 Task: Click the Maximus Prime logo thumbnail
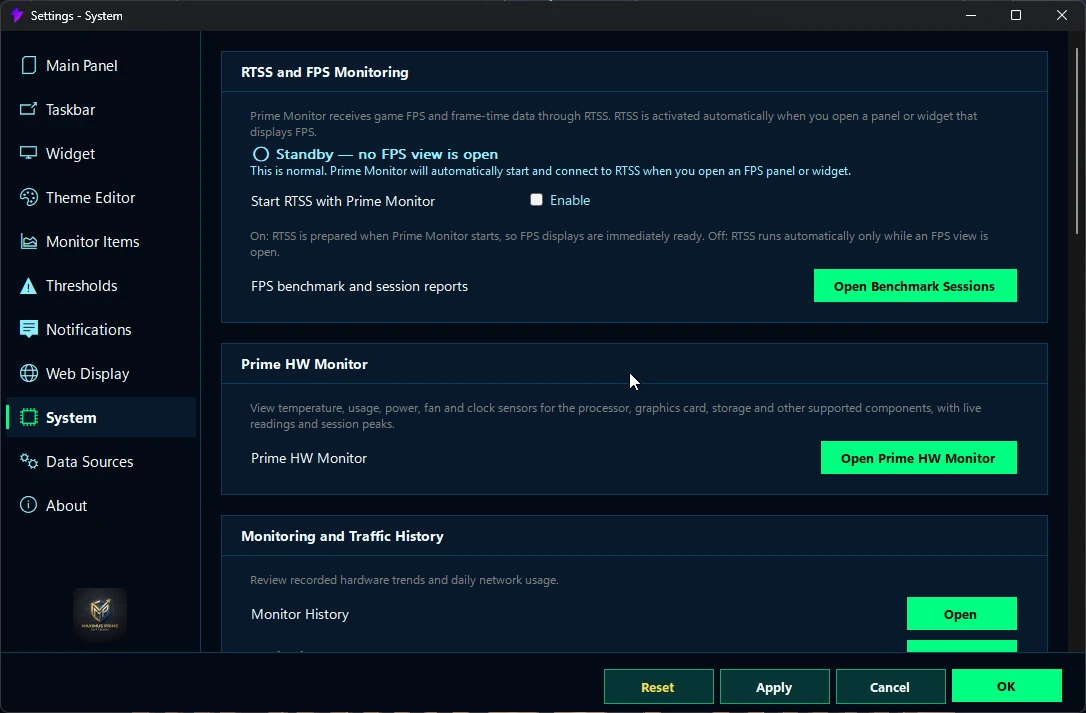[x=100, y=614]
